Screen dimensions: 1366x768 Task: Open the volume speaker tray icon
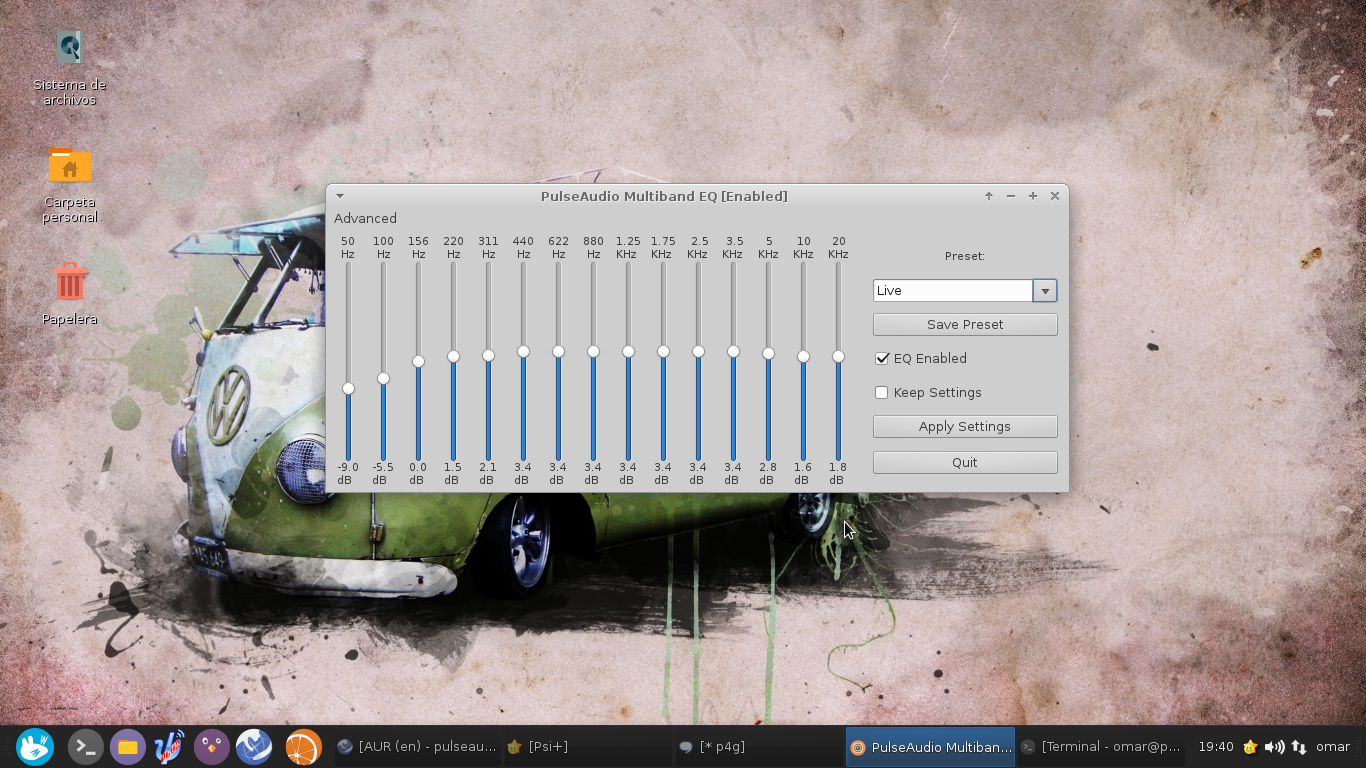(x=1274, y=747)
